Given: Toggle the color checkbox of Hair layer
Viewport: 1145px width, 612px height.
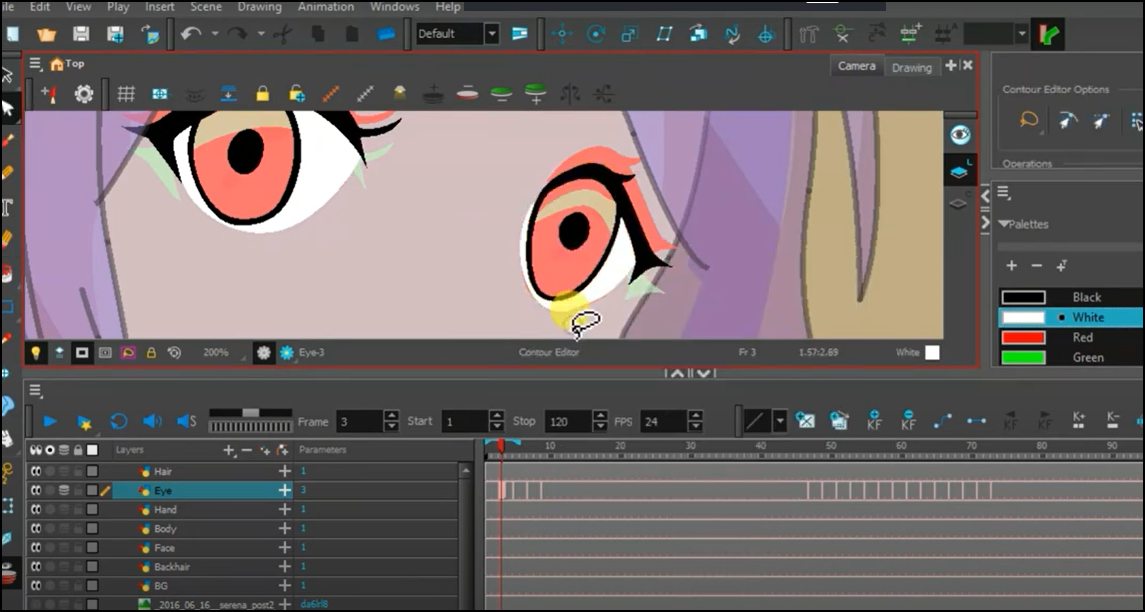Looking at the screenshot, I should tap(92, 472).
